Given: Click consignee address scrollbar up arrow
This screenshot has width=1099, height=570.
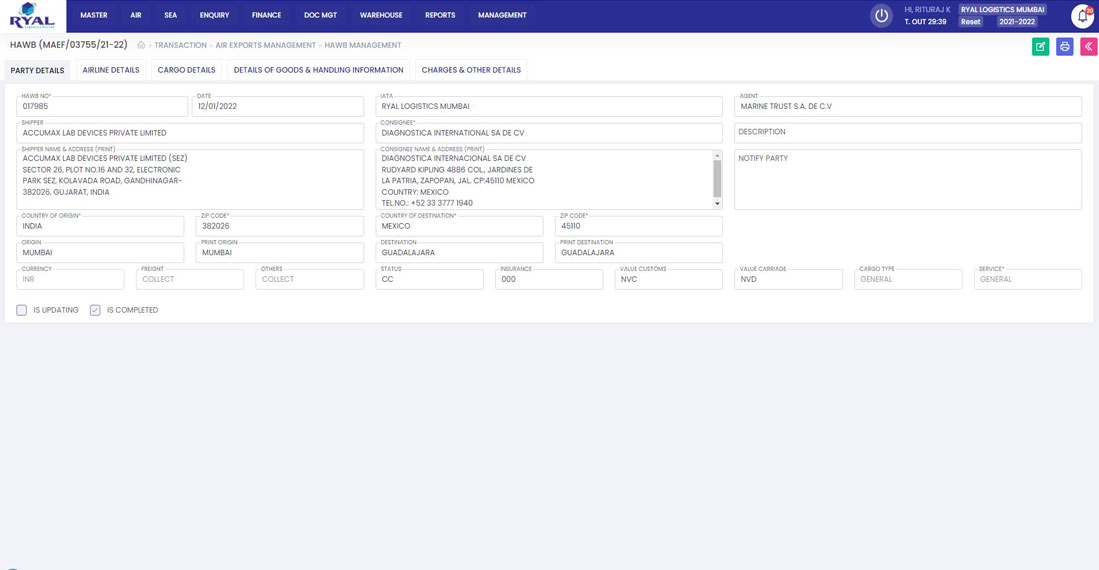Looking at the screenshot, I should coord(717,155).
